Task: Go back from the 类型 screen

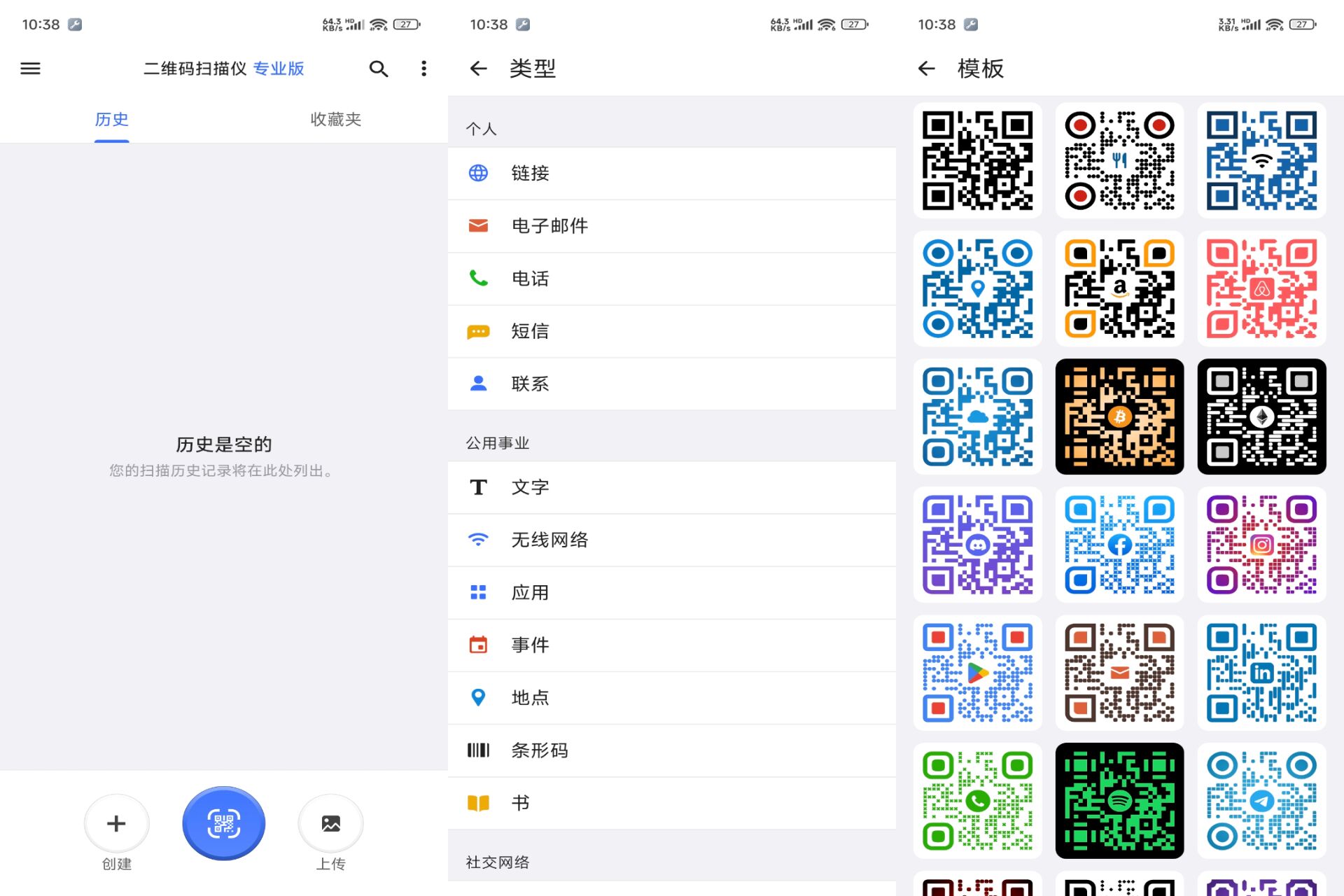Action: click(x=479, y=69)
